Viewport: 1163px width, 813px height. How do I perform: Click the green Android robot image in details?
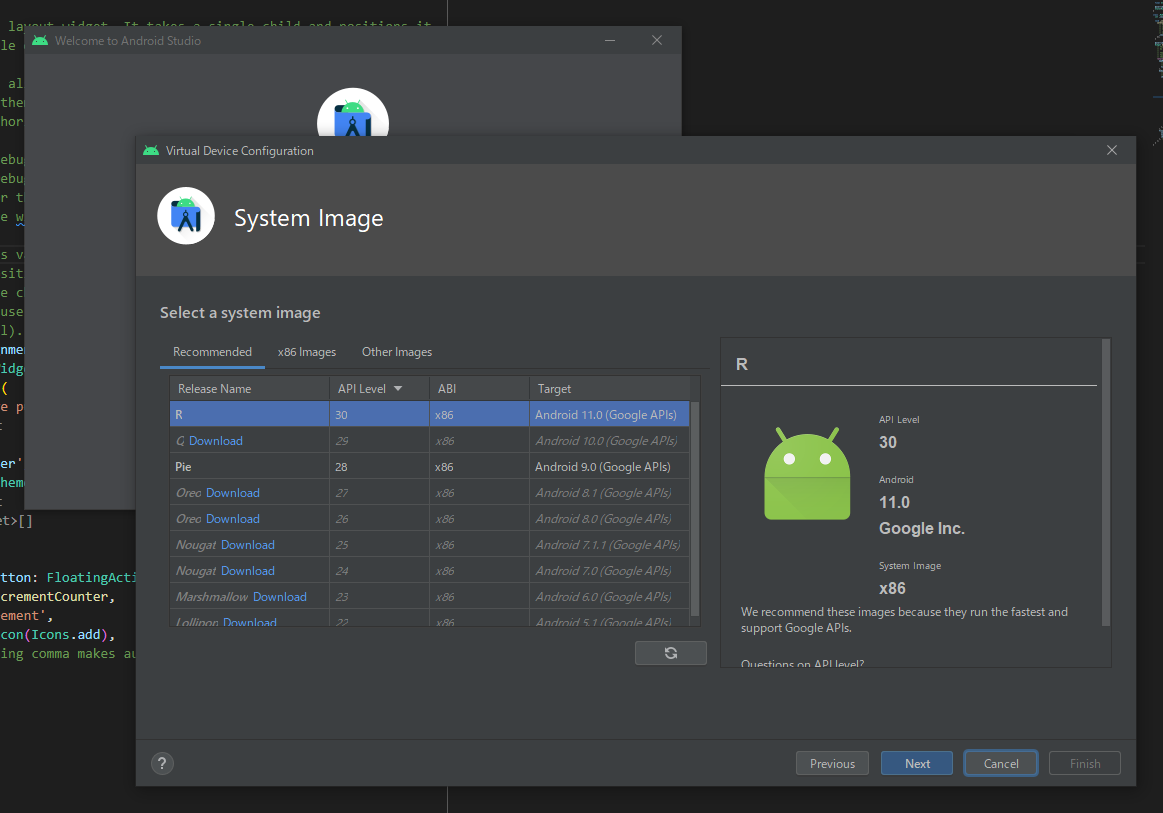[x=807, y=474]
